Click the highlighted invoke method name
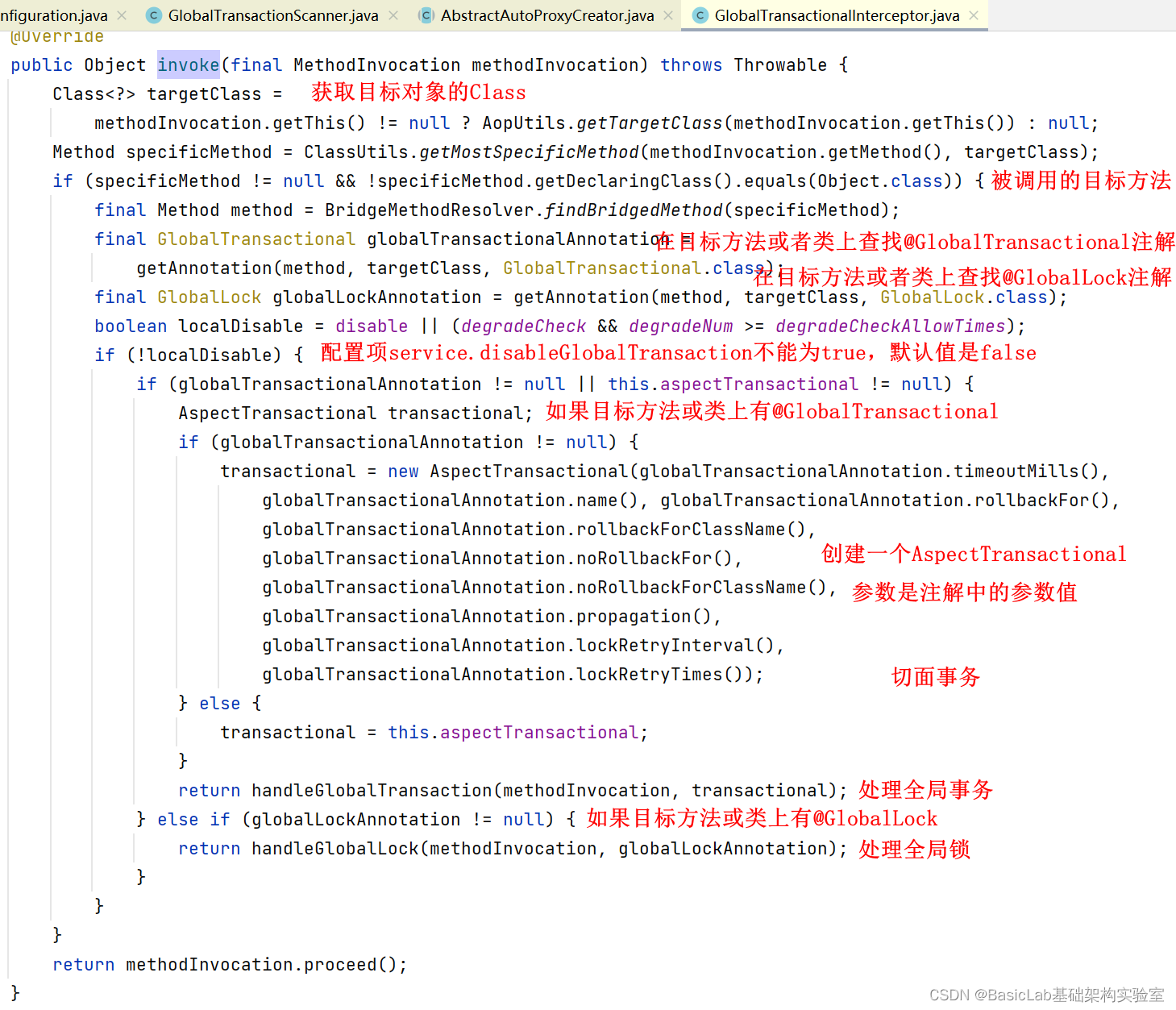 [188, 65]
